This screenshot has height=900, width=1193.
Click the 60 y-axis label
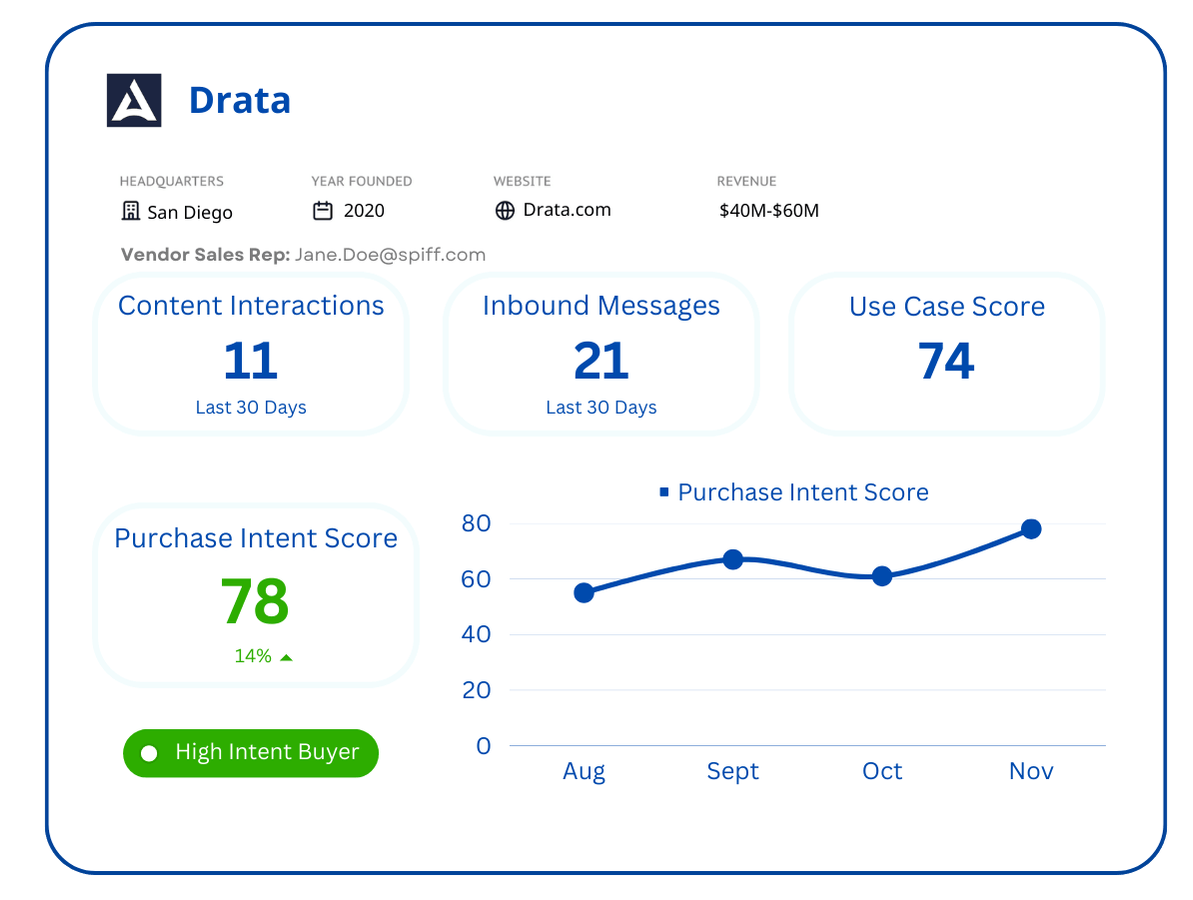476,579
